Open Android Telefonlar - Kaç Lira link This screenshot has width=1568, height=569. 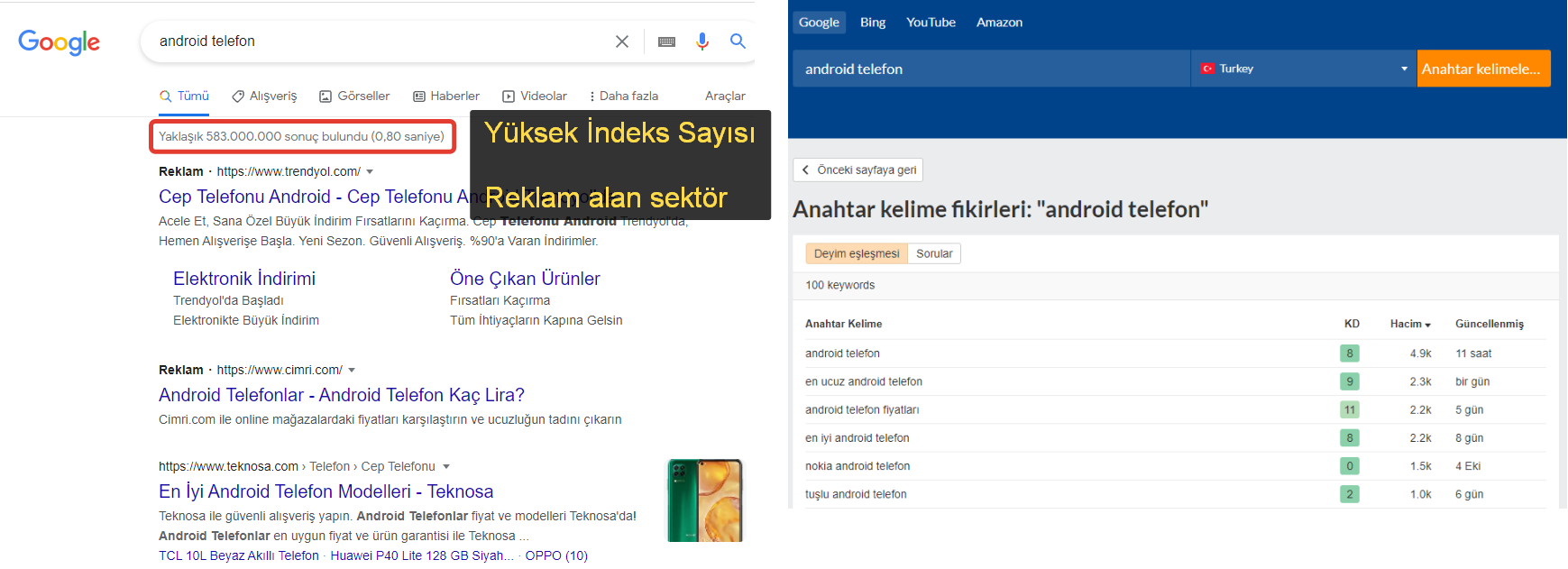pyautogui.click(x=342, y=395)
